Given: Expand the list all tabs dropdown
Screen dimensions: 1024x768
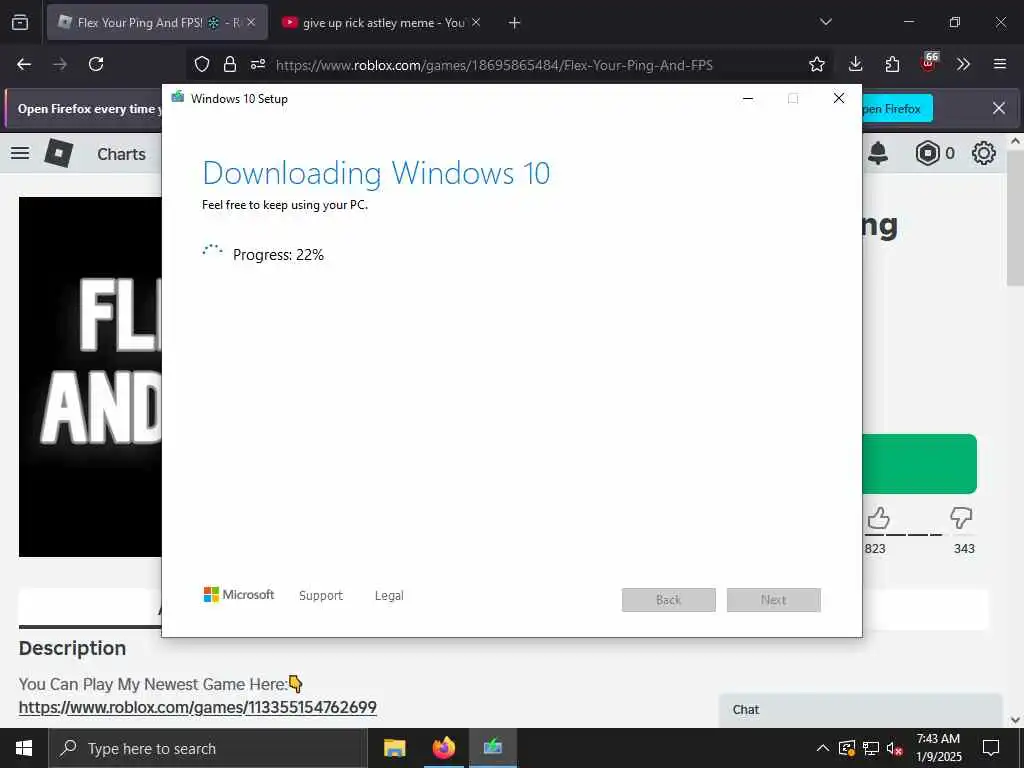Looking at the screenshot, I should [825, 22].
